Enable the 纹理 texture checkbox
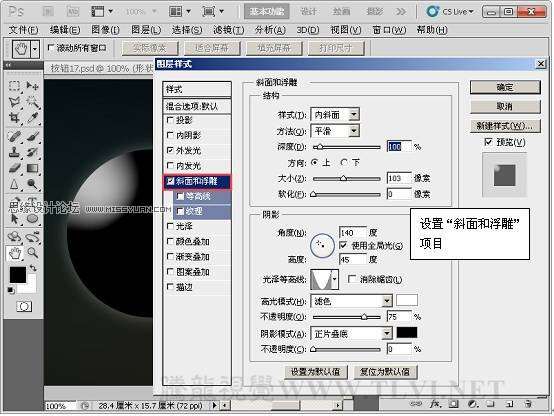 pos(181,211)
